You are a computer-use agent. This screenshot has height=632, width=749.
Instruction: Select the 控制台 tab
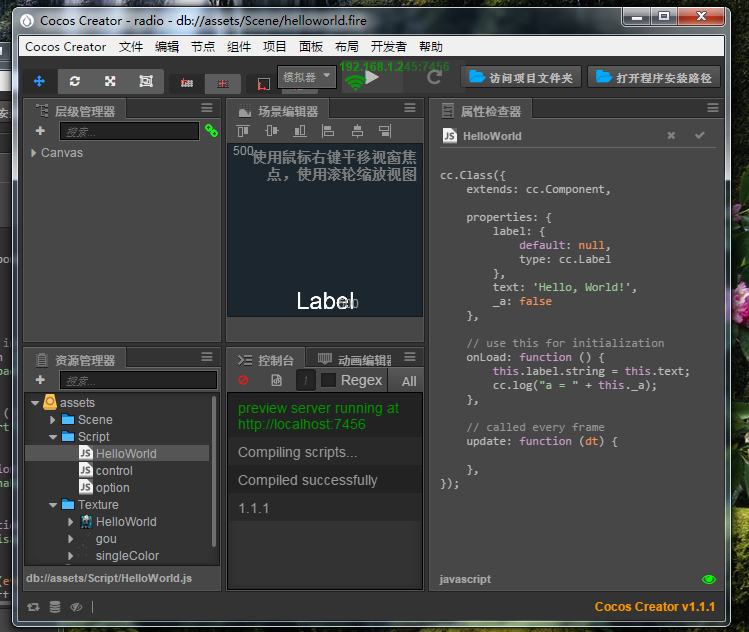pyautogui.click(x=266, y=360)
